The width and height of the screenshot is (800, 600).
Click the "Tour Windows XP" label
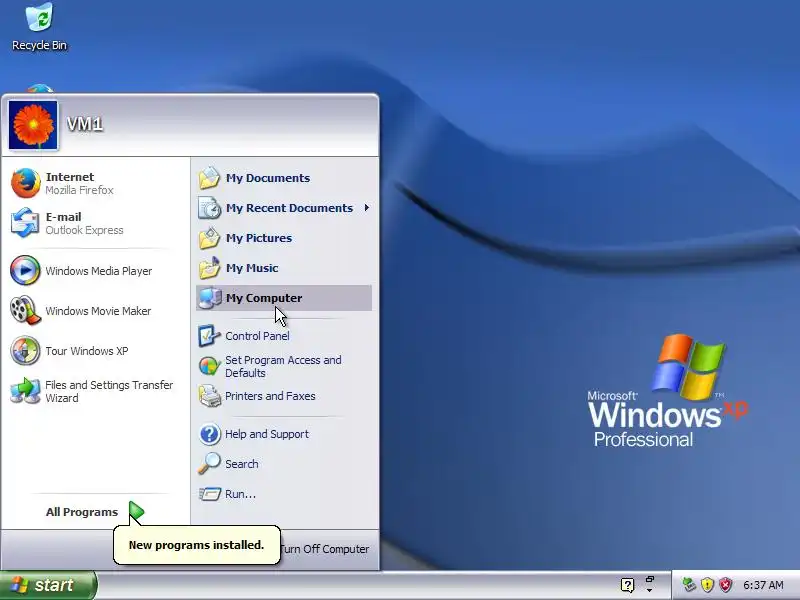point(87,351)
